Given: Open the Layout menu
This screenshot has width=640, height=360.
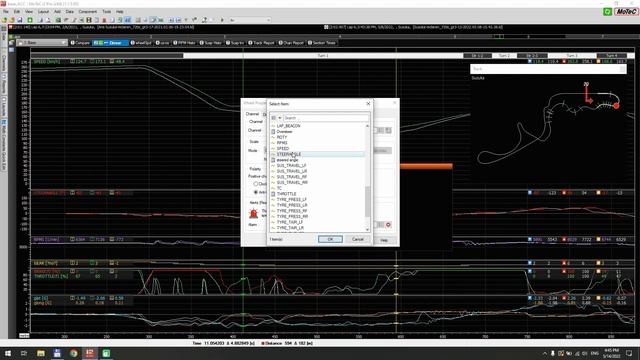Looking at the screenshot, I should [x=43, y=11].
